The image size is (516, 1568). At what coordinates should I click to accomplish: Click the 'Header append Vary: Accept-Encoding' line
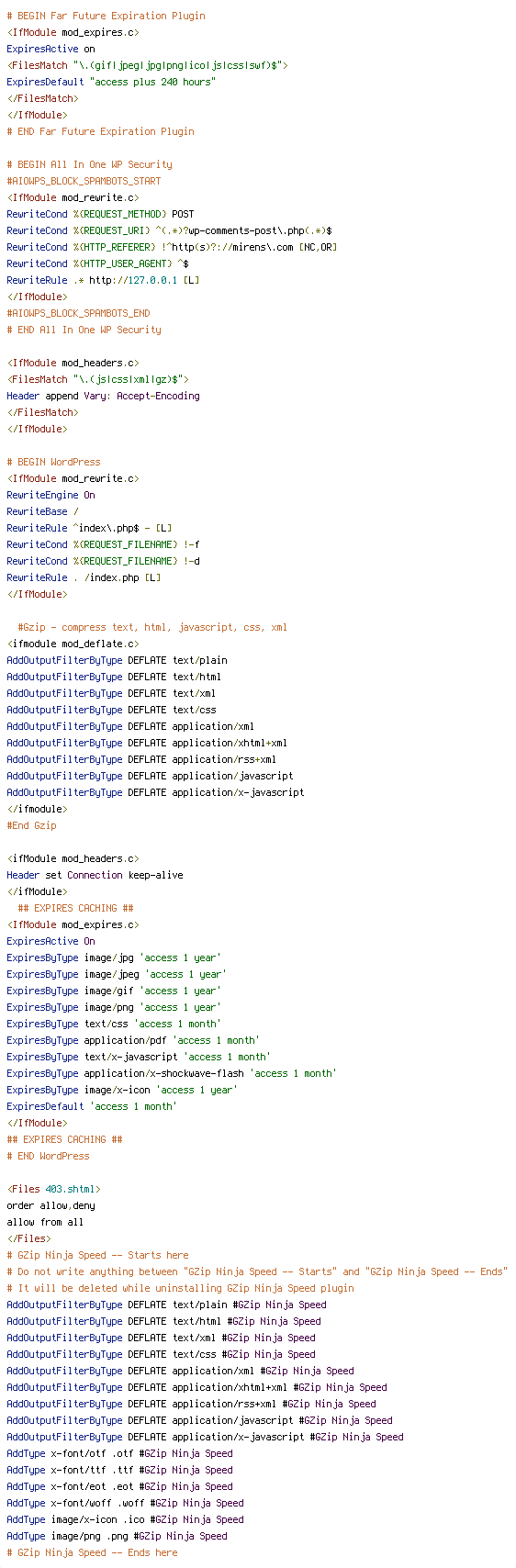103,396
